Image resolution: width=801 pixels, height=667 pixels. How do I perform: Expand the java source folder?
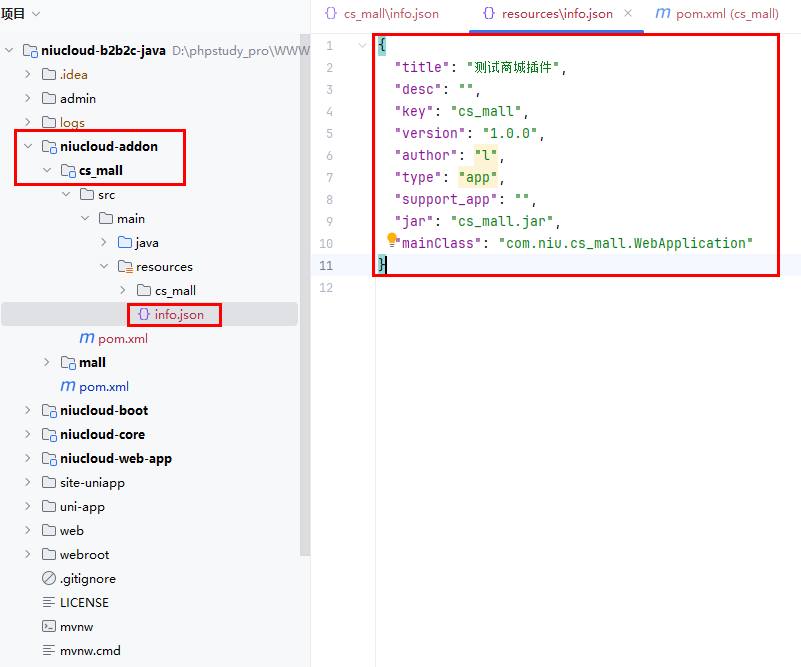point(104,243)
